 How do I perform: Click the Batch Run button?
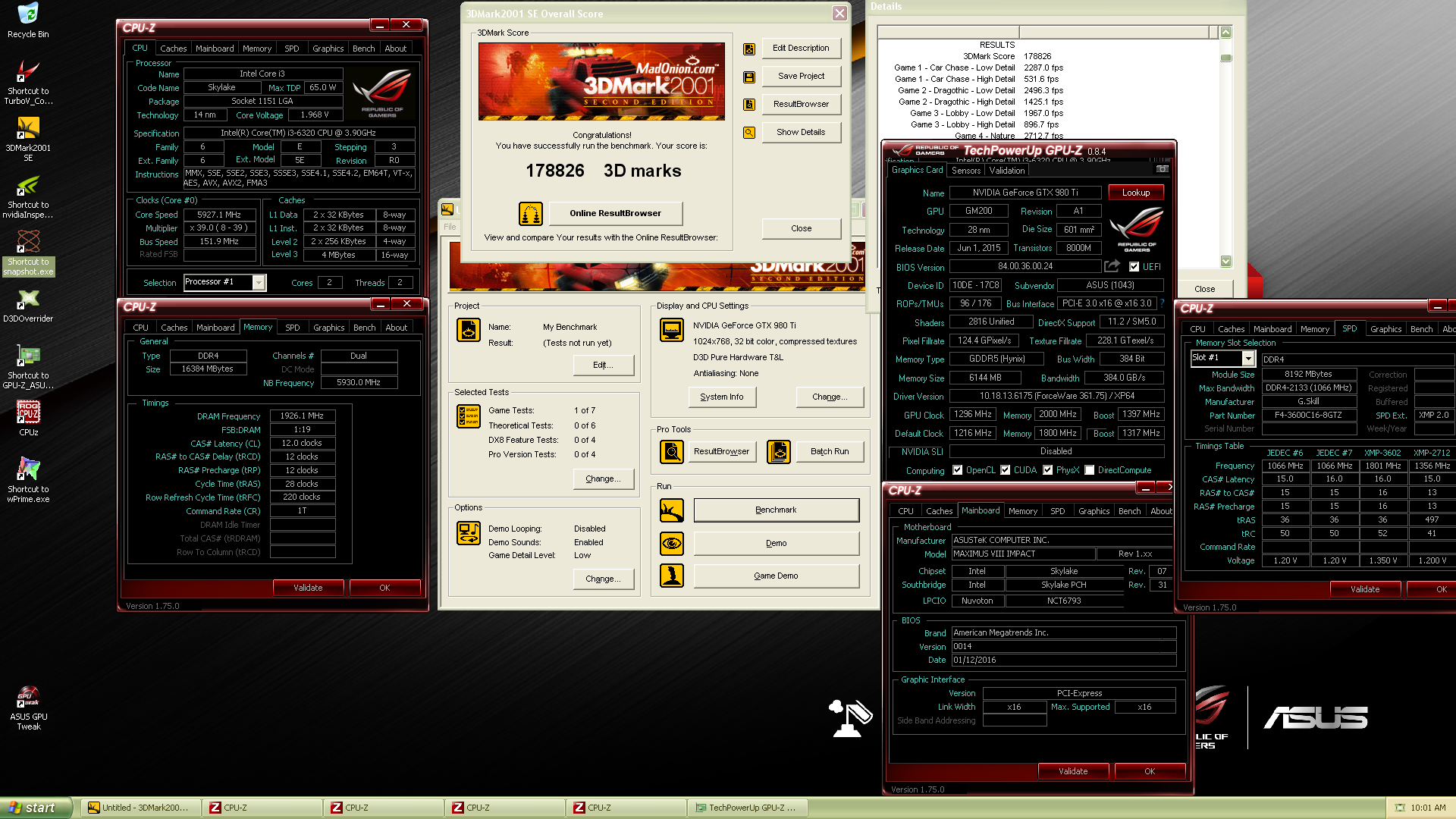(830, 451)
